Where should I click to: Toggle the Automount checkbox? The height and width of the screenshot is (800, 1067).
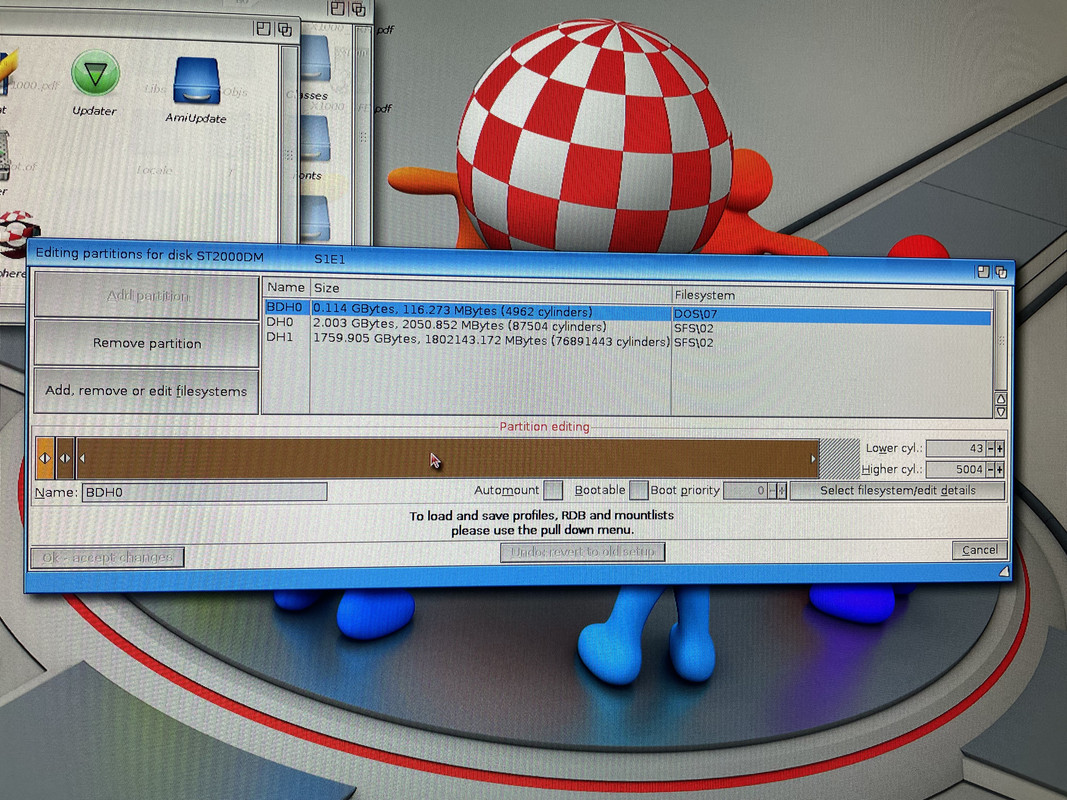(553, 490)
